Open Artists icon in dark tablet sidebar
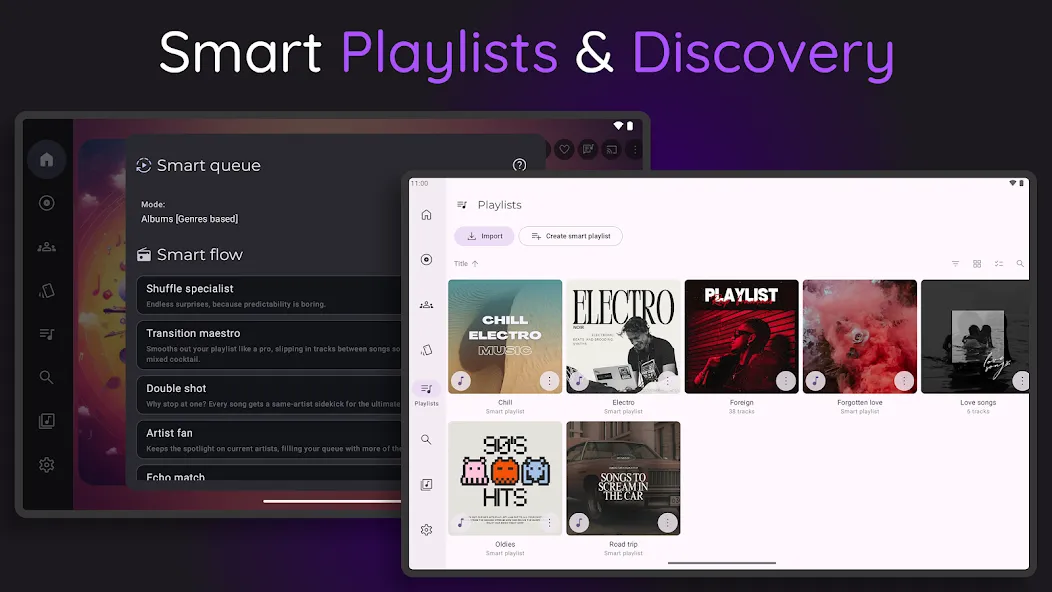The height and width of the screenshot is (592, 1052). pos(46,247)
